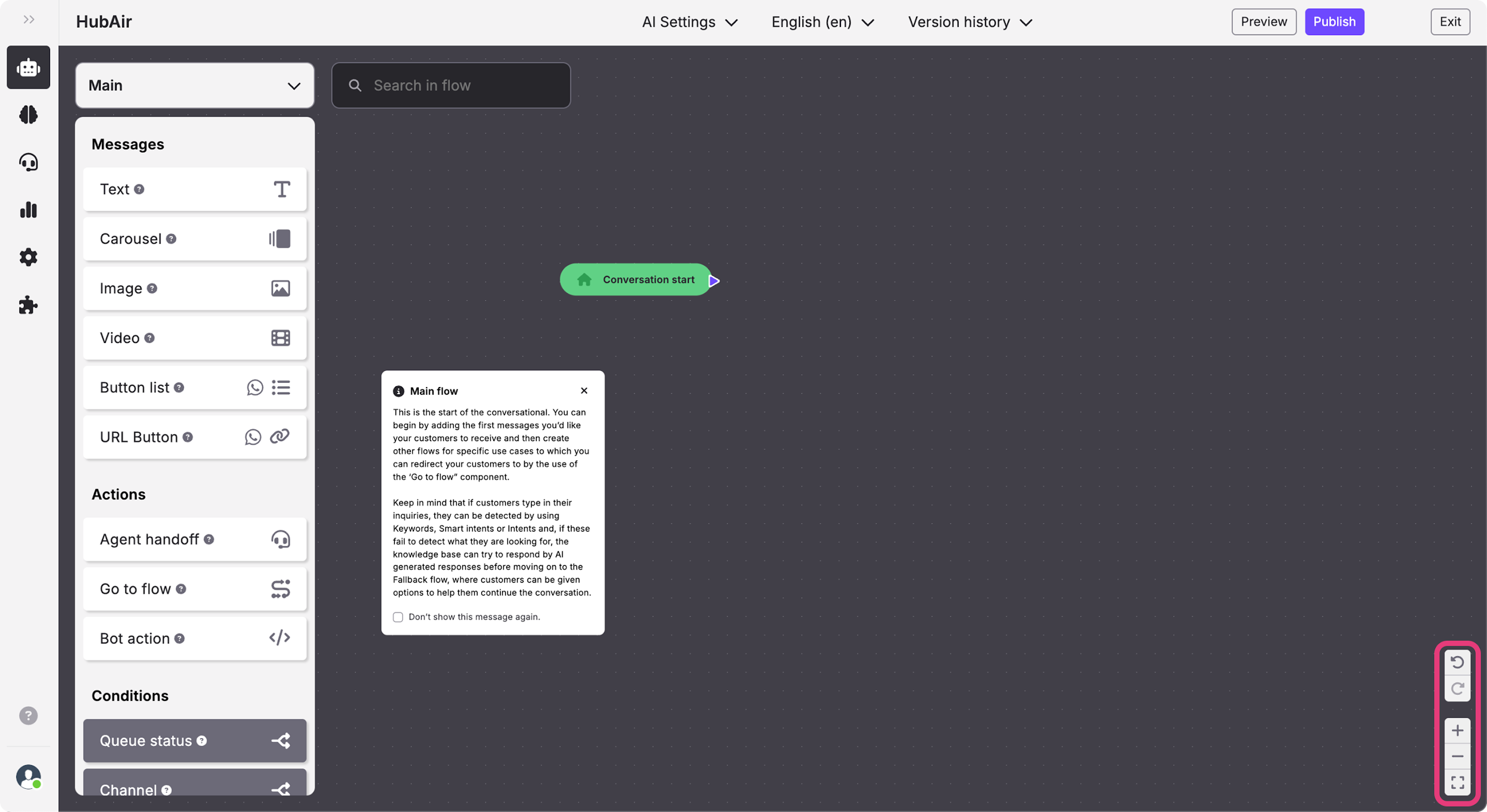
Task: Open the Main flow selector dropdown
Action: 194,86
